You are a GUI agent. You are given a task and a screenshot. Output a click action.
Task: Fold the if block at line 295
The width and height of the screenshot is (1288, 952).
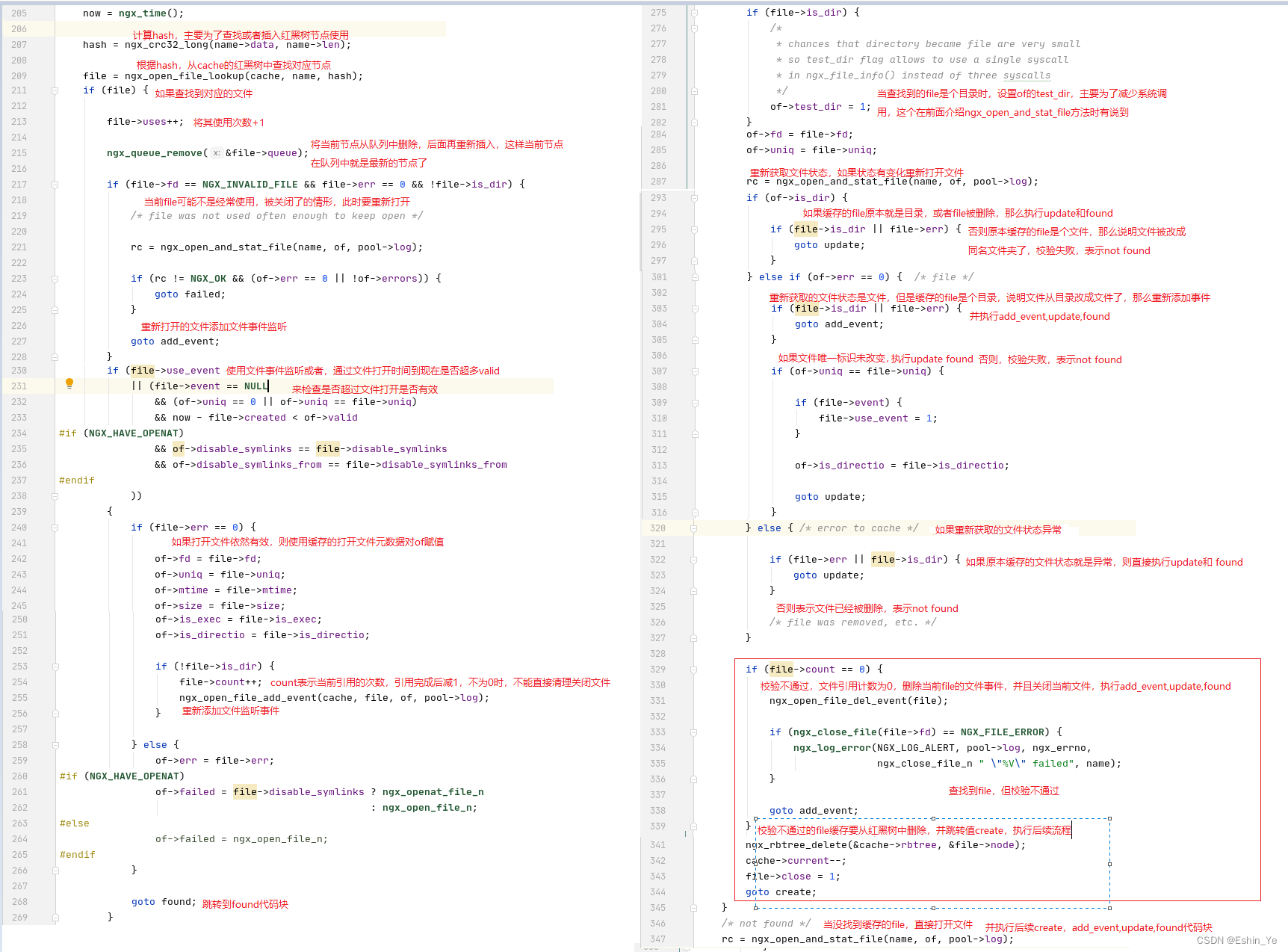click(x=694, y=229)
